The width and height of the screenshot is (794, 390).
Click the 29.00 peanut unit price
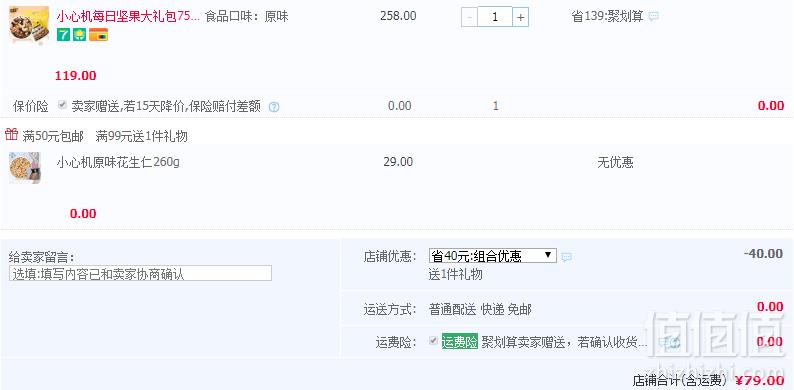[398, 162]
